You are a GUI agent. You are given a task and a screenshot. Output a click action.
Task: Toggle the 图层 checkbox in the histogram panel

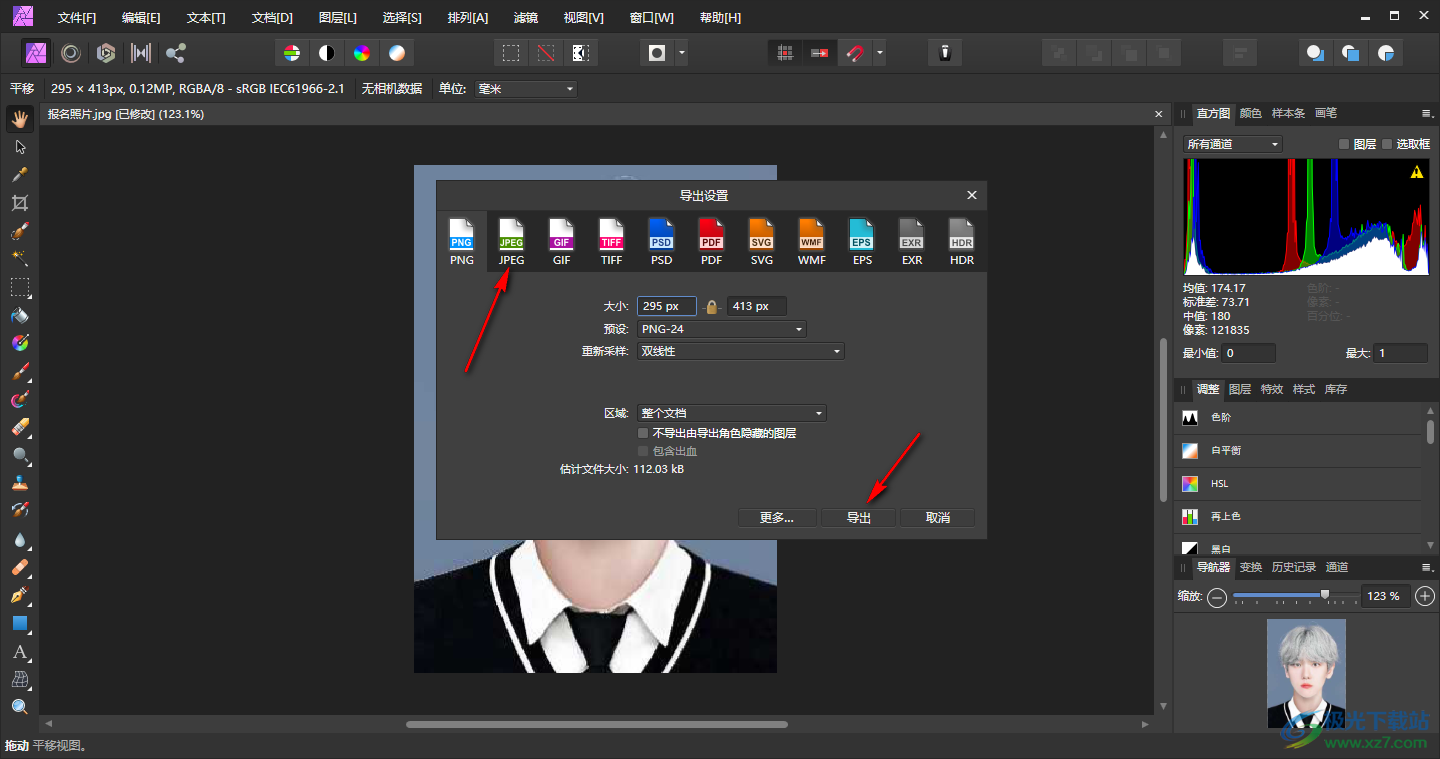[x=1344, y=145]
